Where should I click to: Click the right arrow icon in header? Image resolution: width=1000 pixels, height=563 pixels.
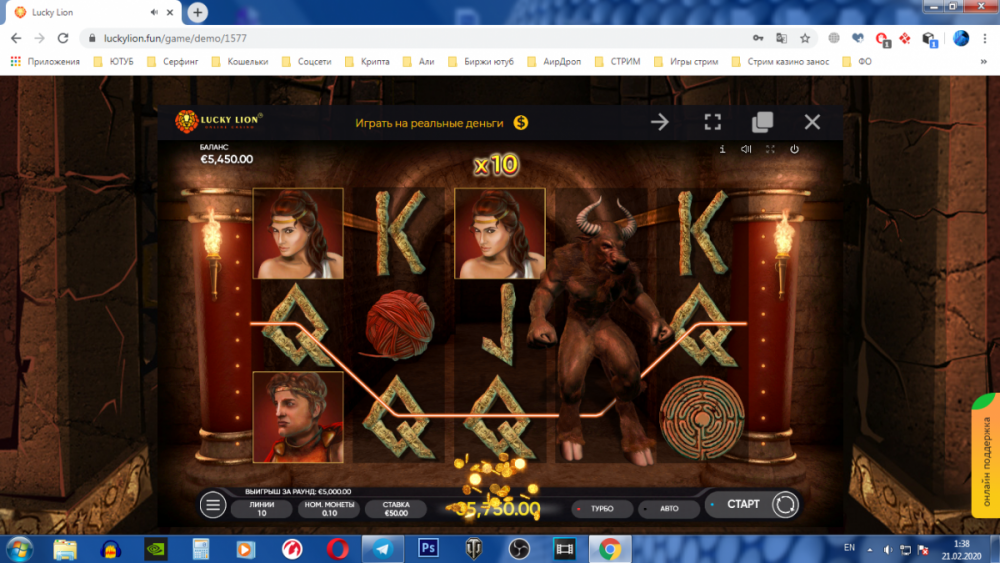pos(660,122)
